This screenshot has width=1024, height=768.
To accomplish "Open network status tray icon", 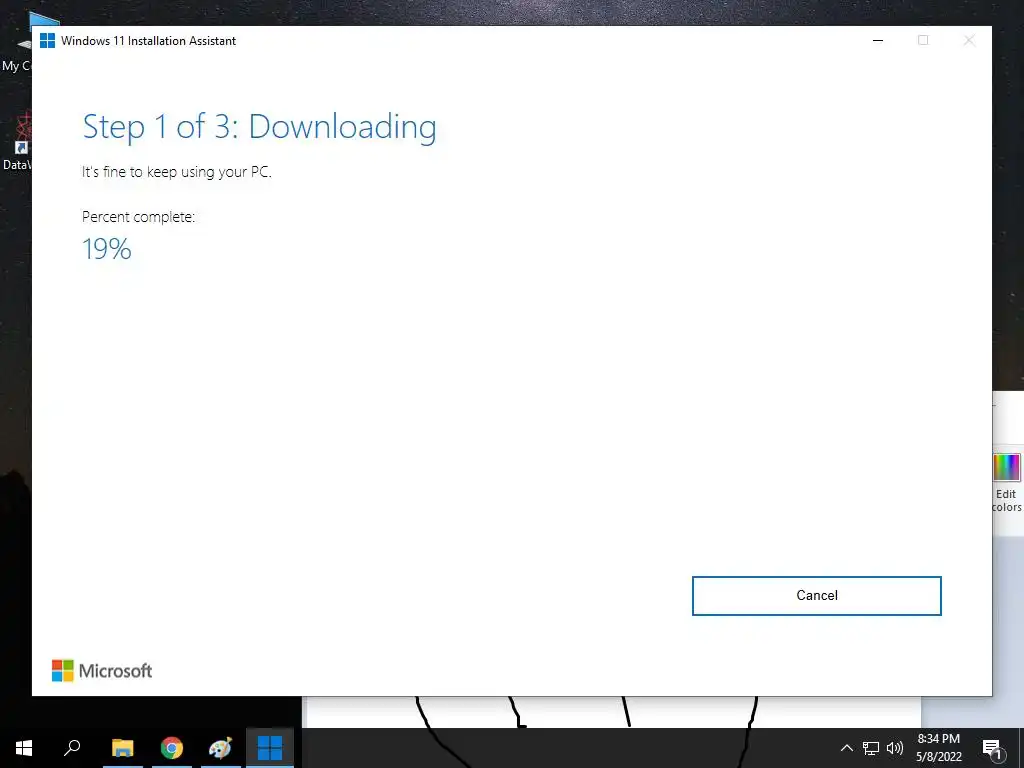I will (x=871, y=748).
